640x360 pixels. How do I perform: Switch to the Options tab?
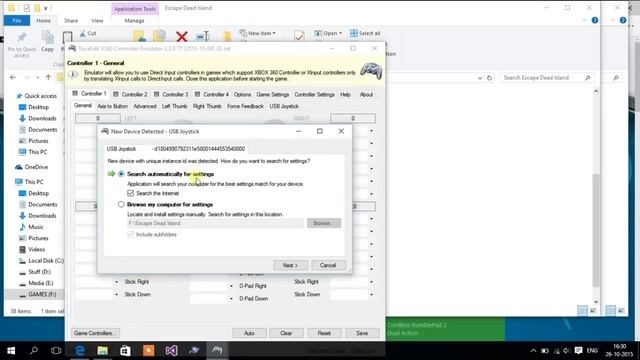[242, 94]
